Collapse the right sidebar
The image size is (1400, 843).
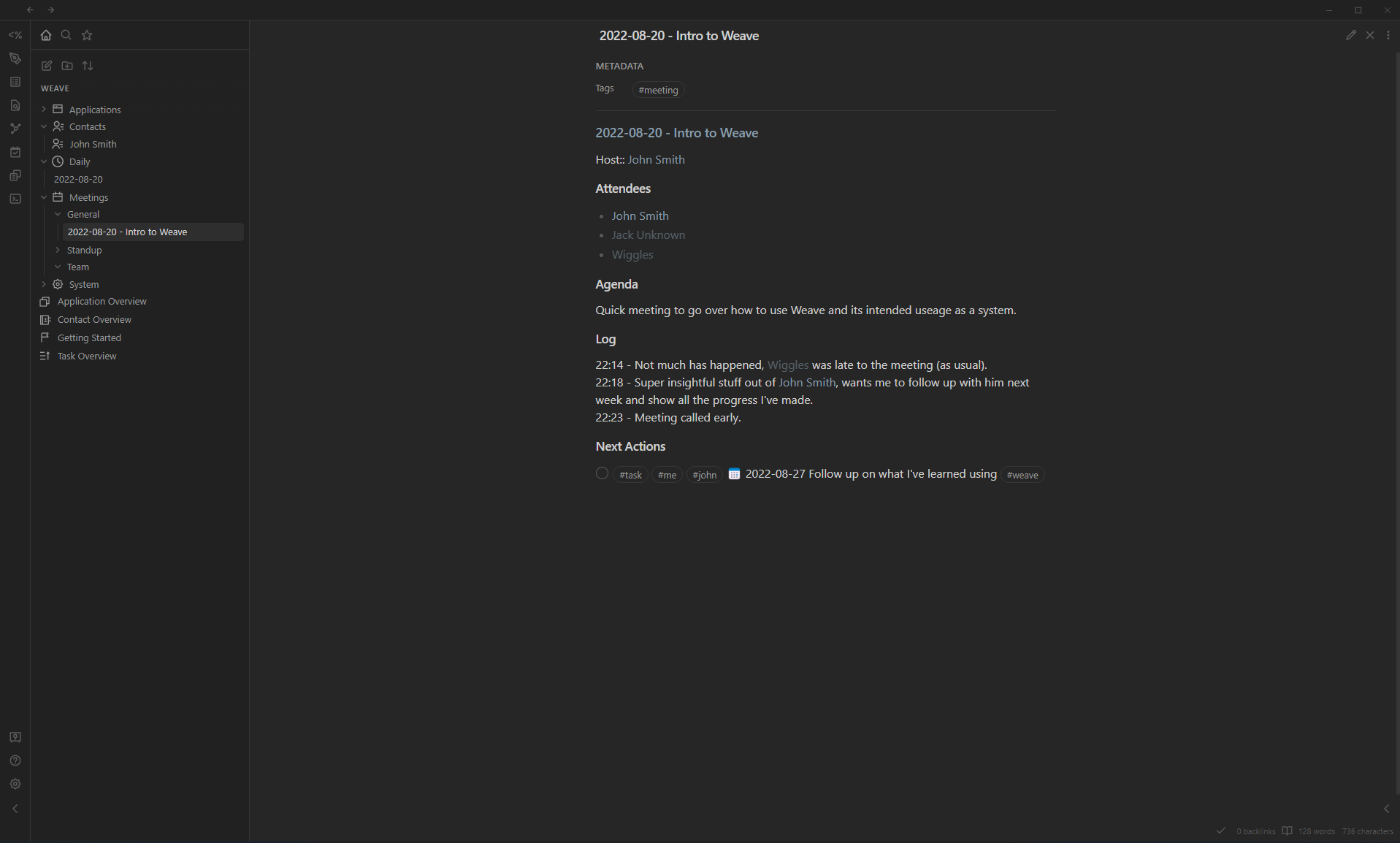click(1387, 809)
